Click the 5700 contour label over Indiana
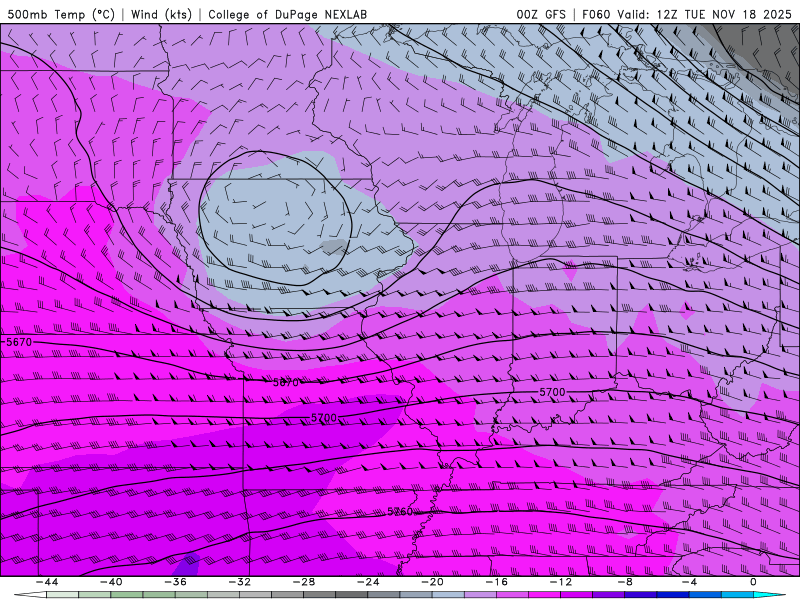Screen dimensions: 800x600 point(553,392)
